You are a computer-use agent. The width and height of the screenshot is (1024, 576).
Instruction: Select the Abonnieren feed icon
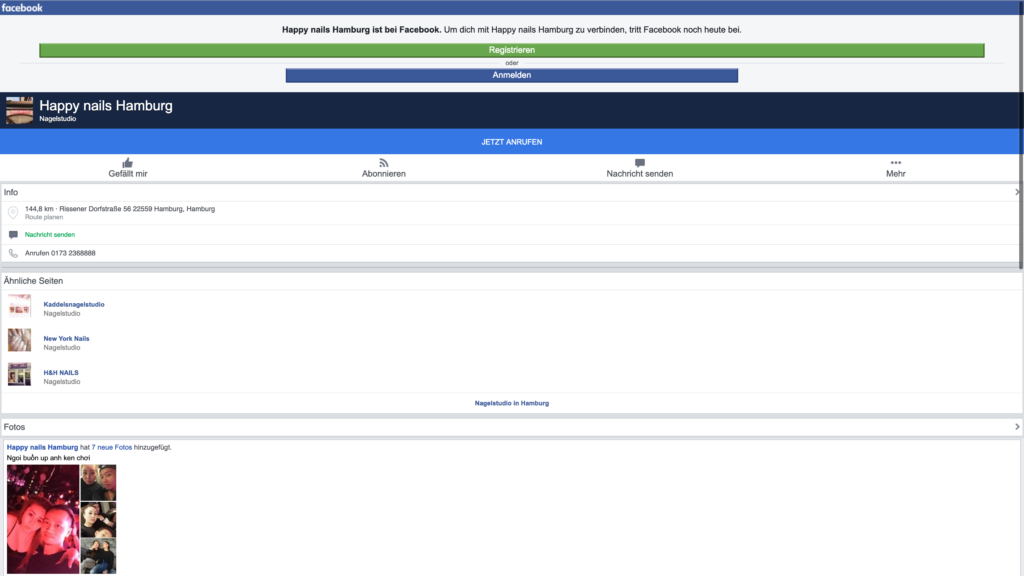[x=386, y=161]
